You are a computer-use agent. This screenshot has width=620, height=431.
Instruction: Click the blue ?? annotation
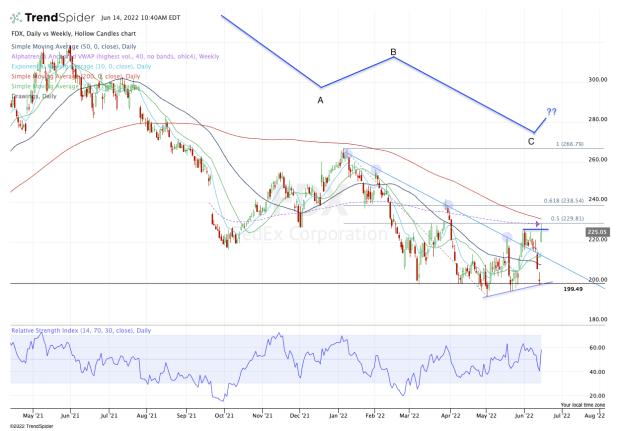[x=552, y=112]
